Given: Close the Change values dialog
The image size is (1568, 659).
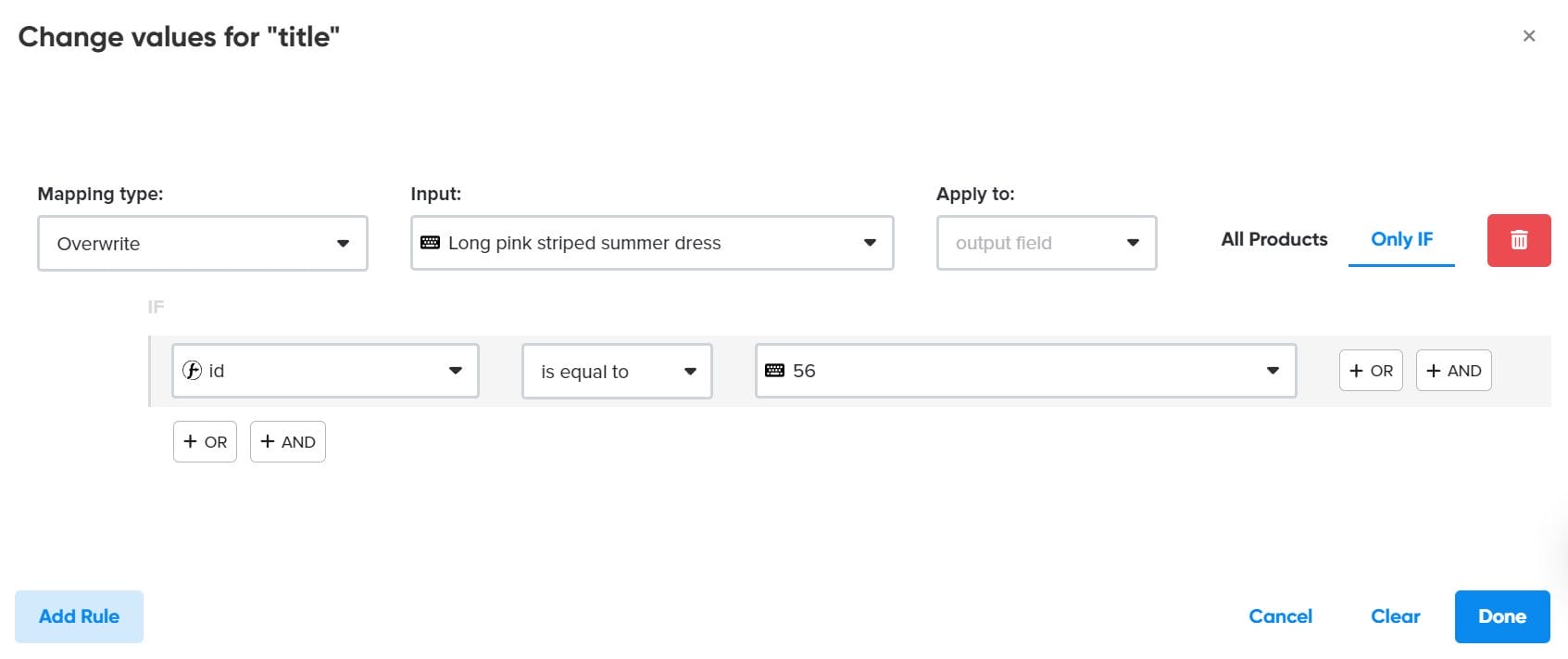Looking at the screenshot, I should click(x=1529, y=36).
